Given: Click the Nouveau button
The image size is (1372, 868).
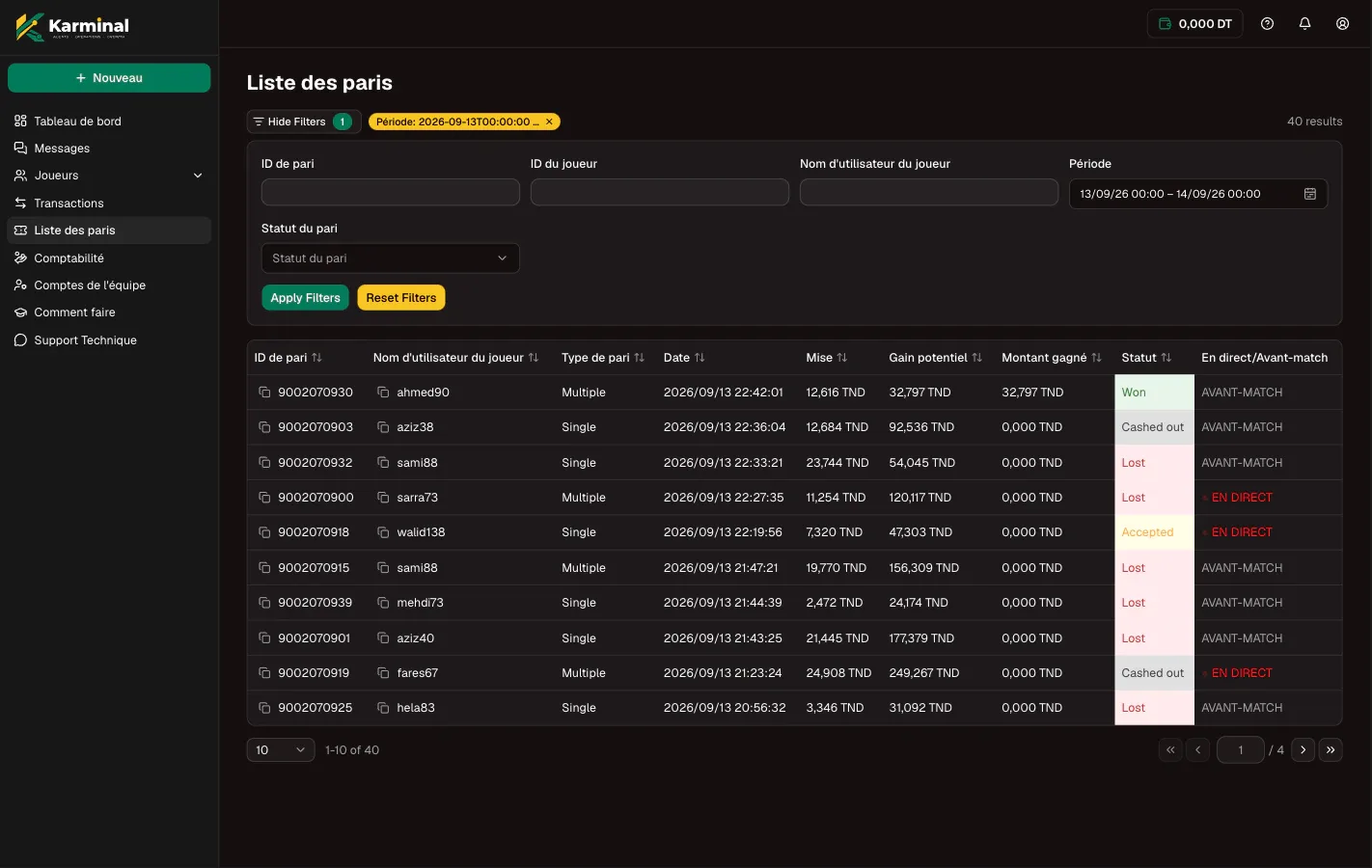Looking at the screenshot, I should pos(109,78).
